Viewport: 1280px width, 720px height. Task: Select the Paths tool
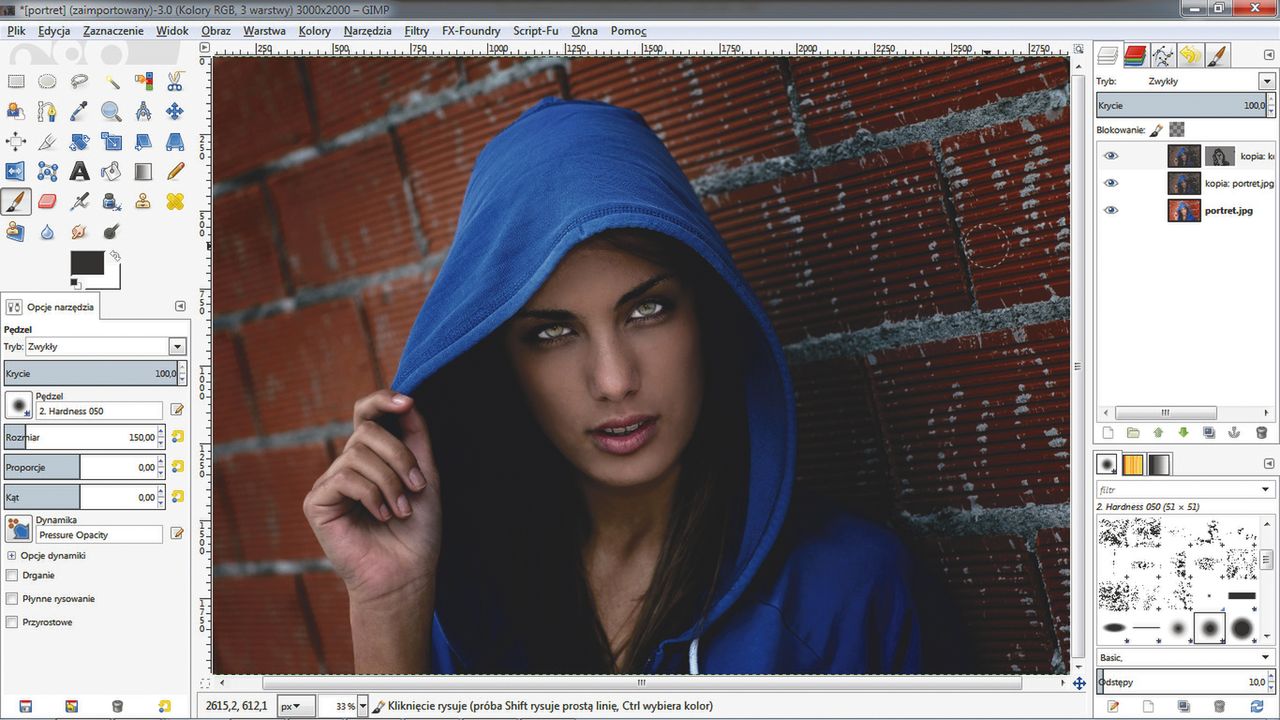pos(47,112)
